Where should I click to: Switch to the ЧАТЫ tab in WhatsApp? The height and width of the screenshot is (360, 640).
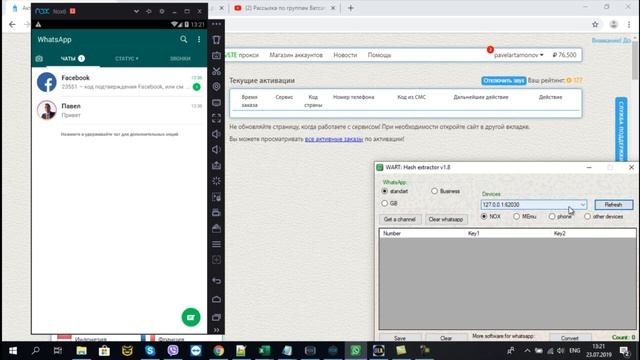point(73,59)
